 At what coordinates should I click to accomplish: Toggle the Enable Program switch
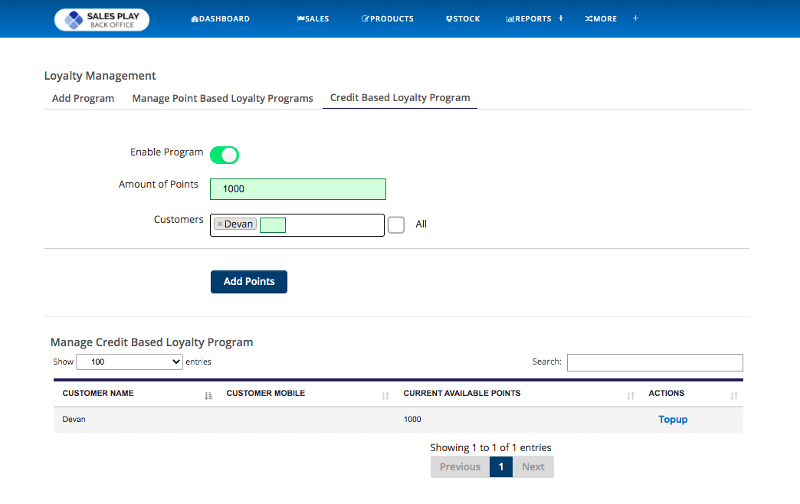[x=224, y=154]
